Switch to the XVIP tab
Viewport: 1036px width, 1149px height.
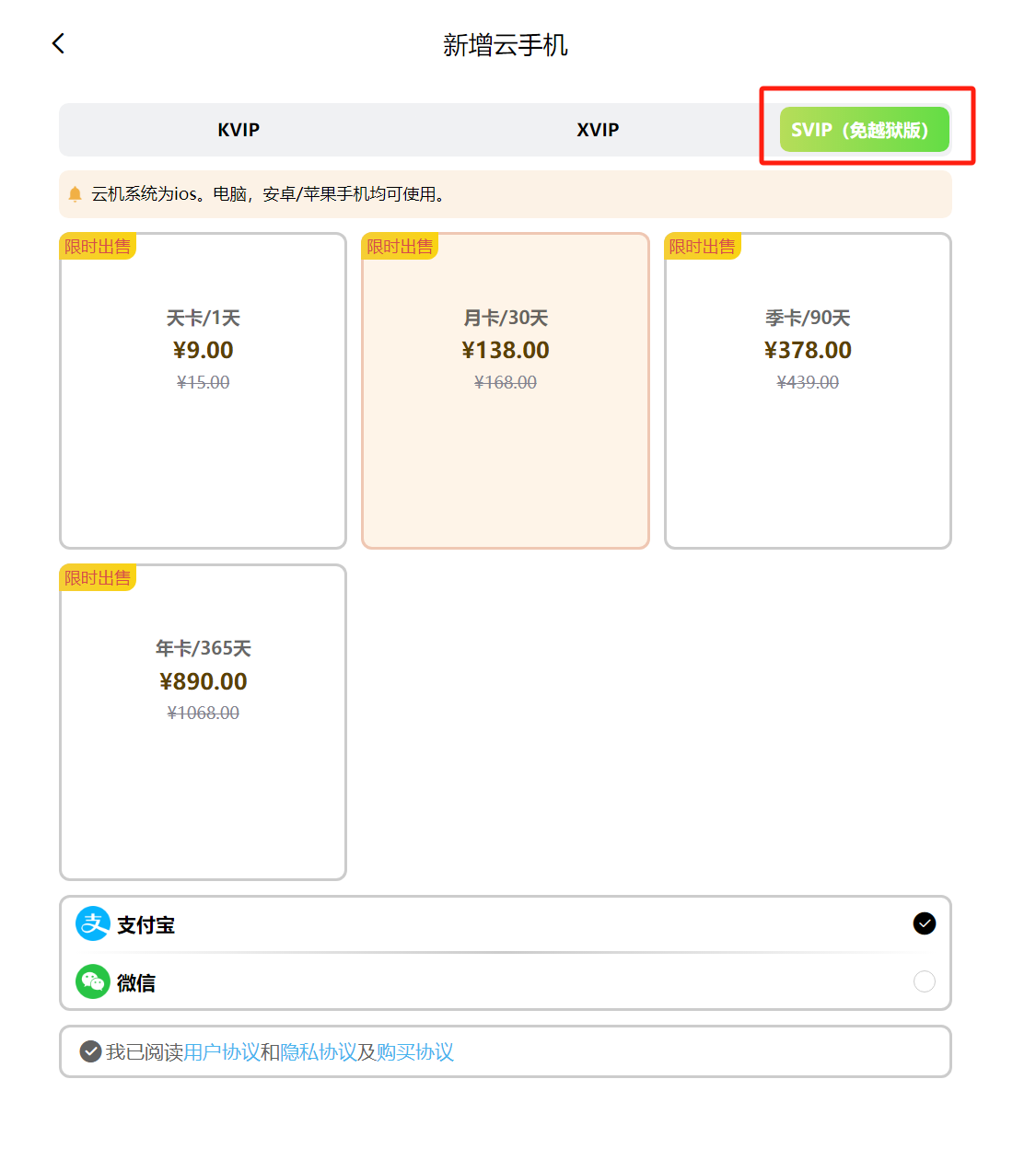(x=598, y=130)
